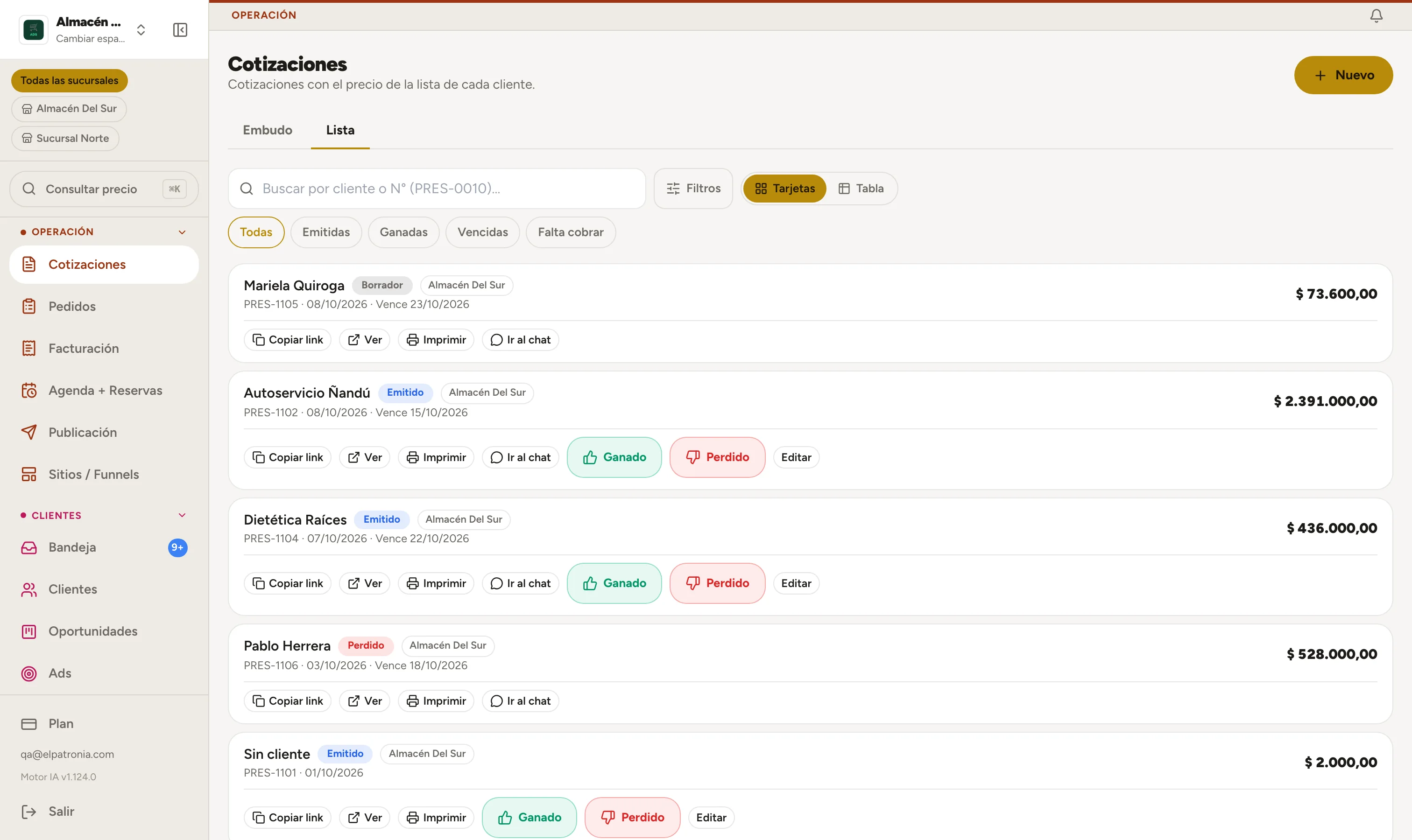
Task: Create a Nuevo quote
Action: [x=1343, y=75]
